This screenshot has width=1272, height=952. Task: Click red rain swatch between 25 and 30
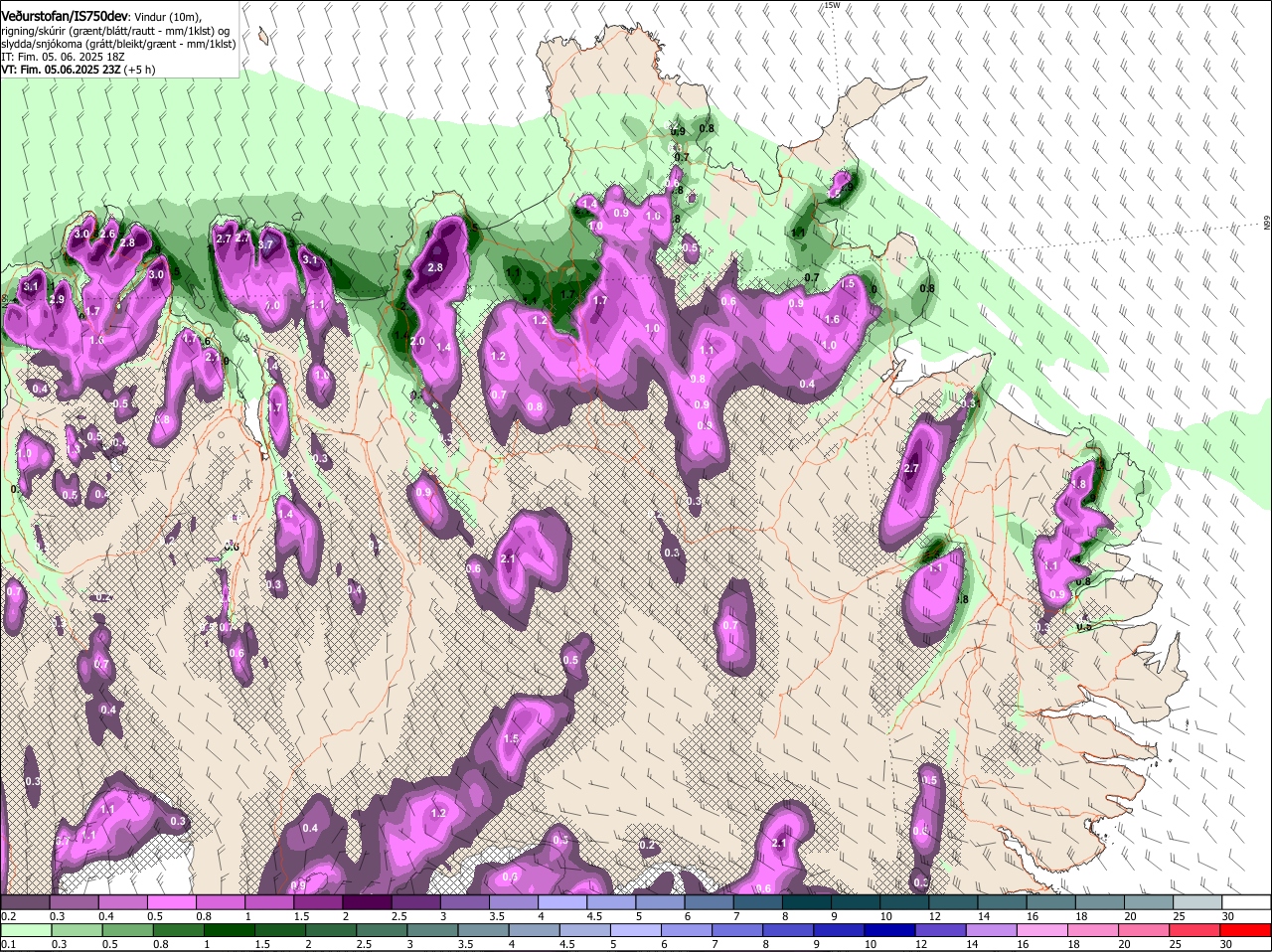(1196, 930)
